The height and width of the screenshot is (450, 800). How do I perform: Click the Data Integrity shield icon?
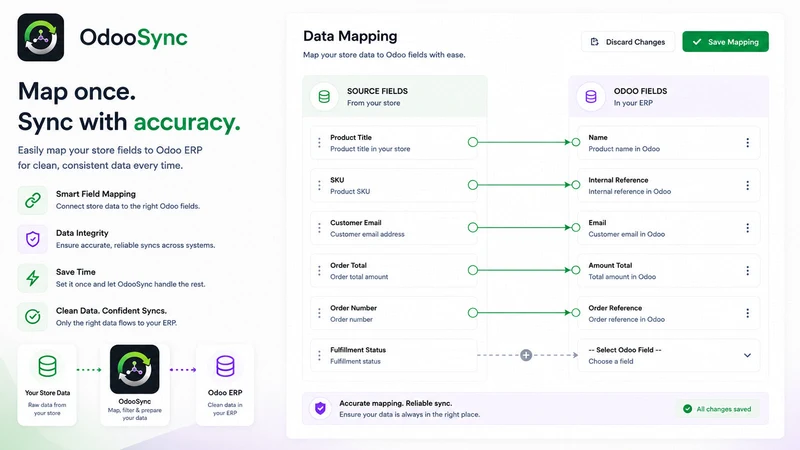[33, 239]
